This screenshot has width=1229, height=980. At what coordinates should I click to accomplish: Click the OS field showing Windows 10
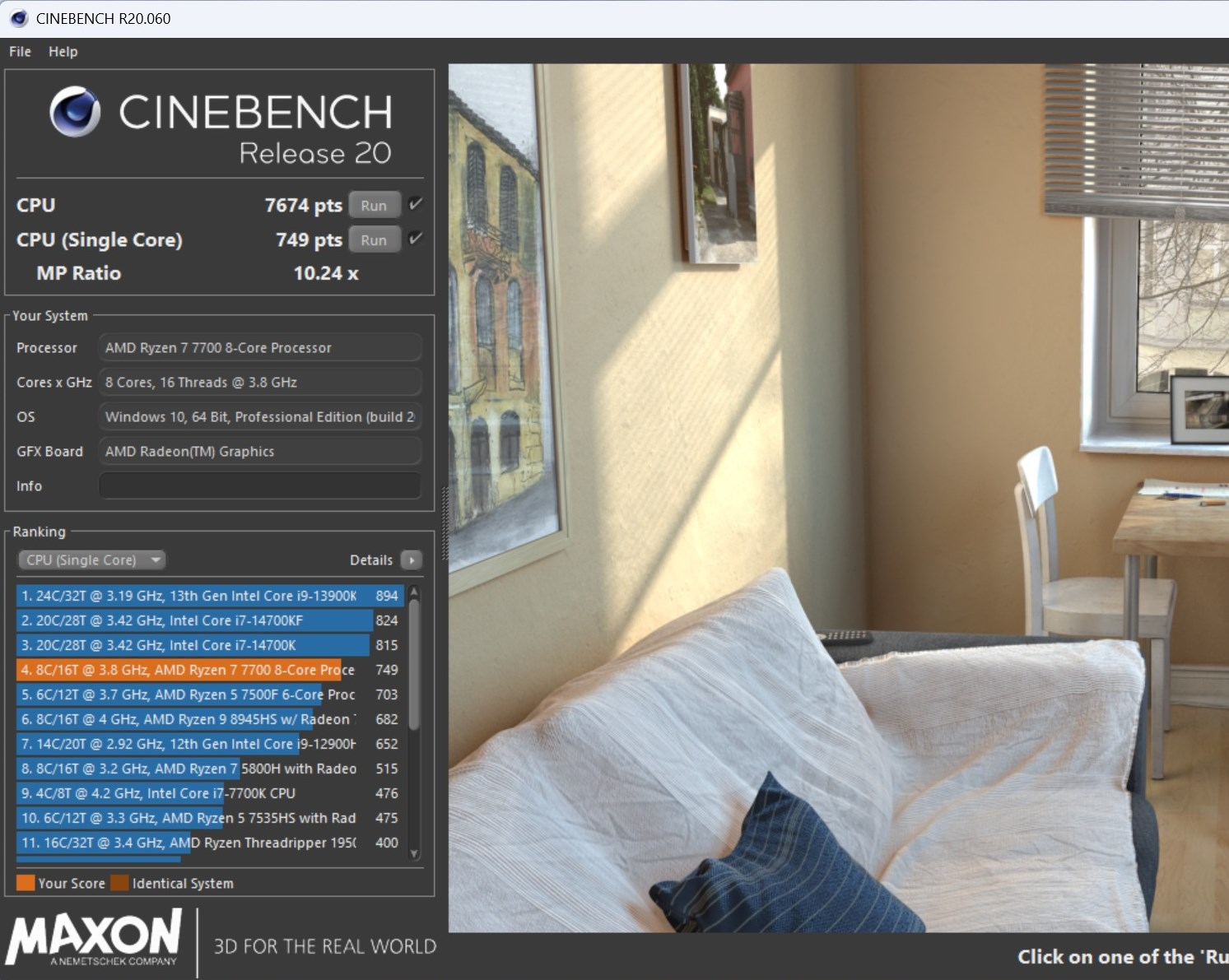tap(260, 416)
